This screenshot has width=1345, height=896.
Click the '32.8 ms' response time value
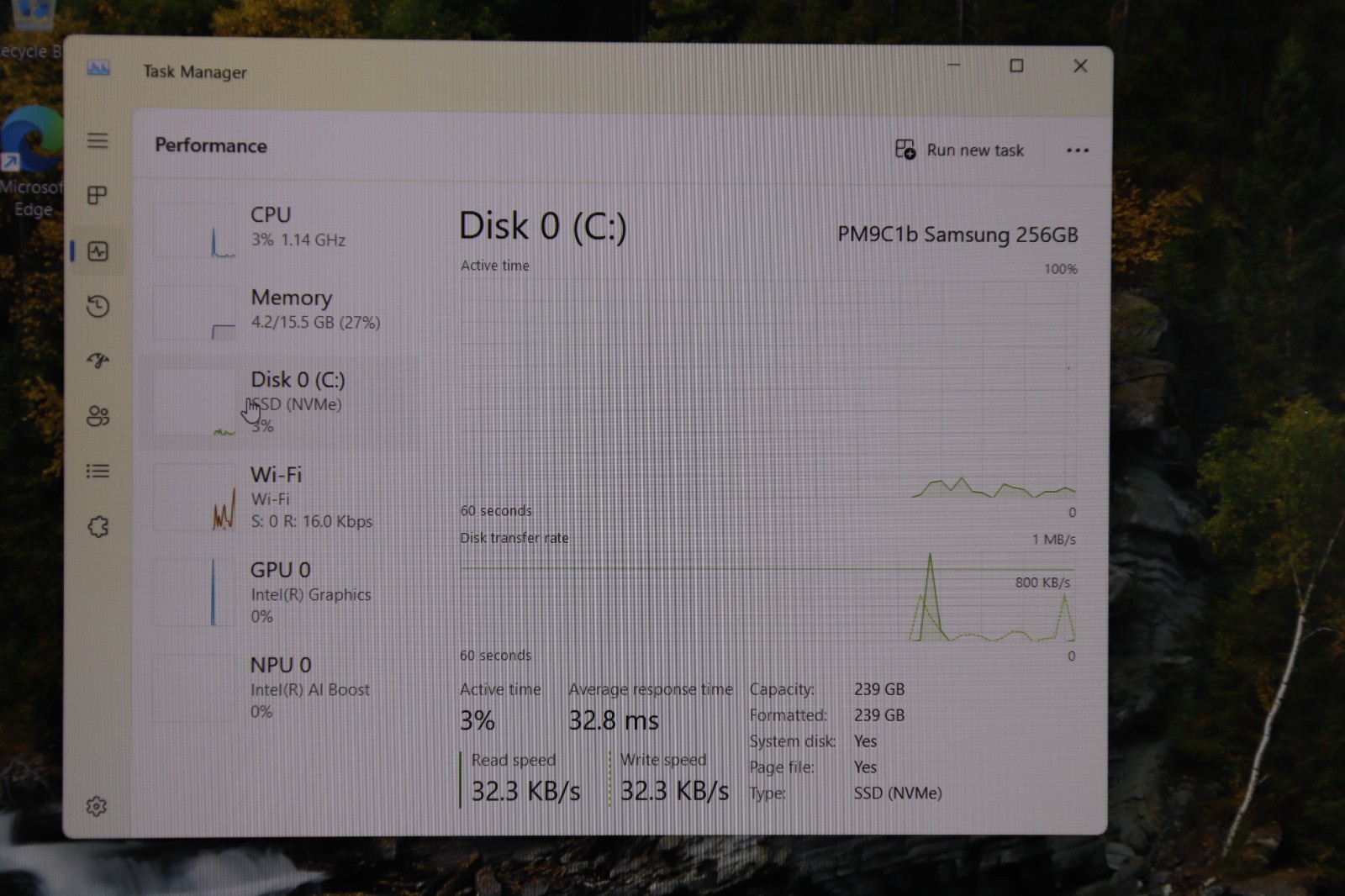pyautogui.click(x=614, y=720)
